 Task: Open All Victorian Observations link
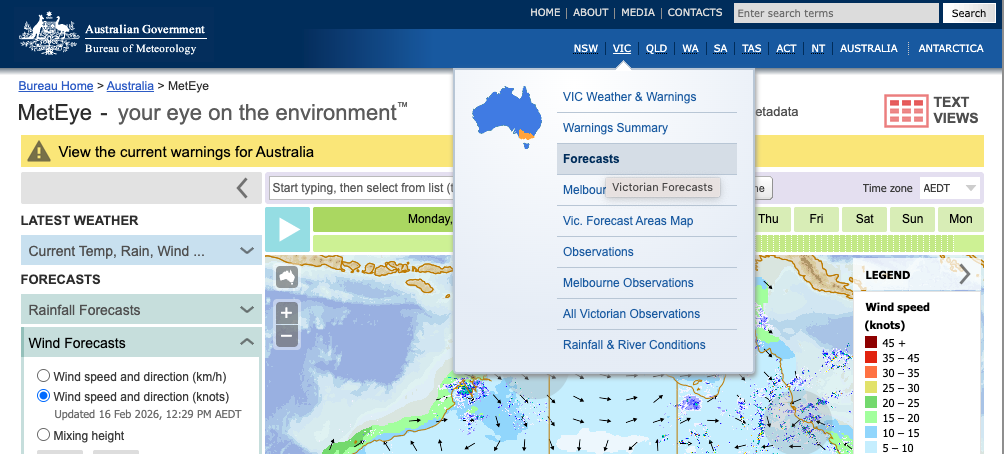coord(647,314)
